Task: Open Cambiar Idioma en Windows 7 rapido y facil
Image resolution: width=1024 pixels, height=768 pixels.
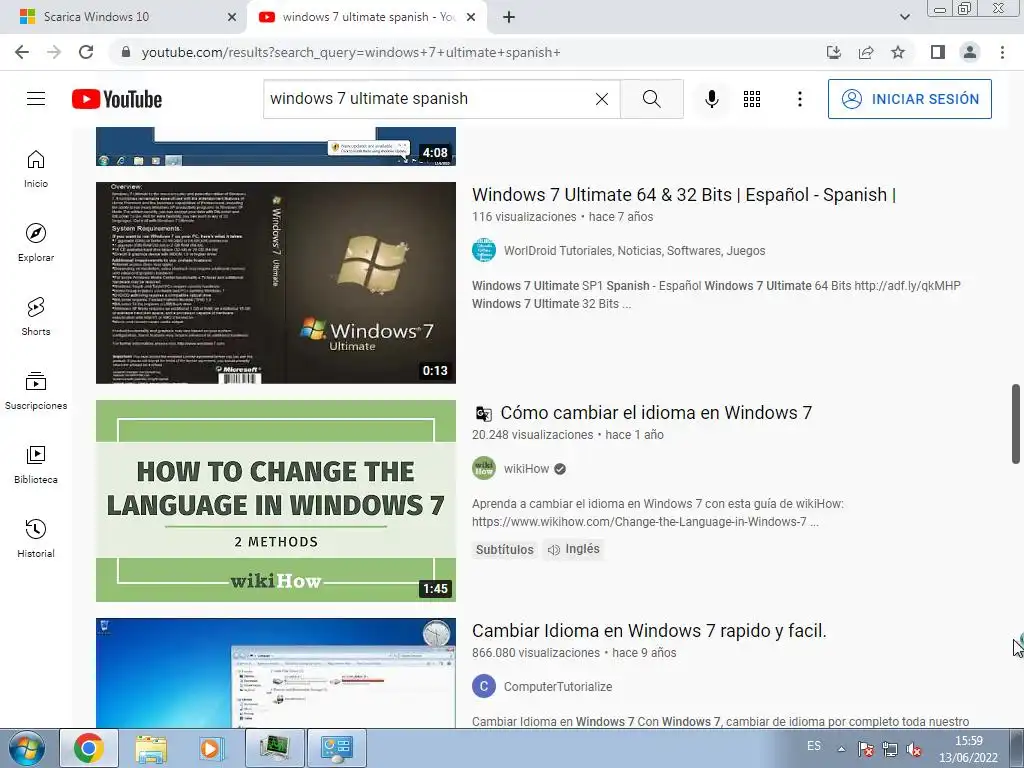Action: (649, 631)
